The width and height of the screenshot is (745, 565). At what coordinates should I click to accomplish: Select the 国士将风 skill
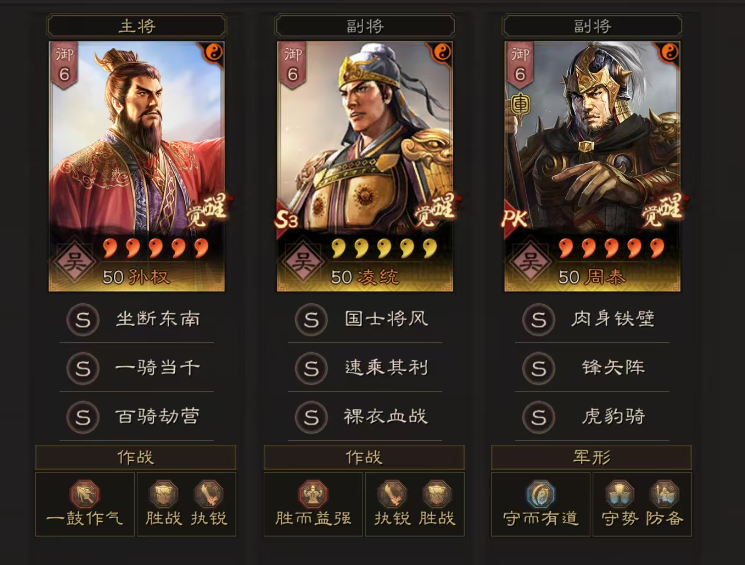365,319
